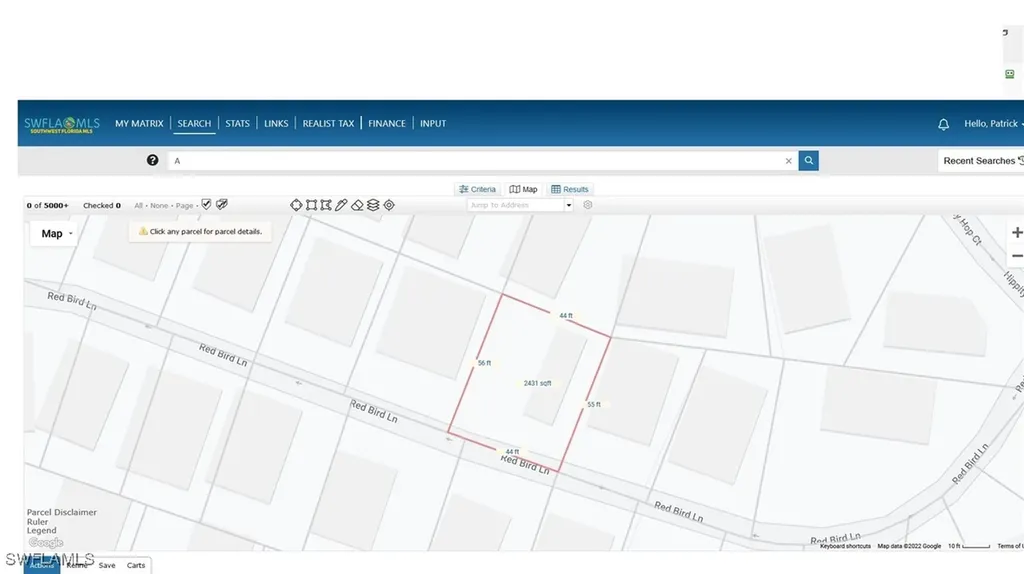Switch to the Results tab
The width and height of the screenshot is (1024, 574).
tap(570, 189)
